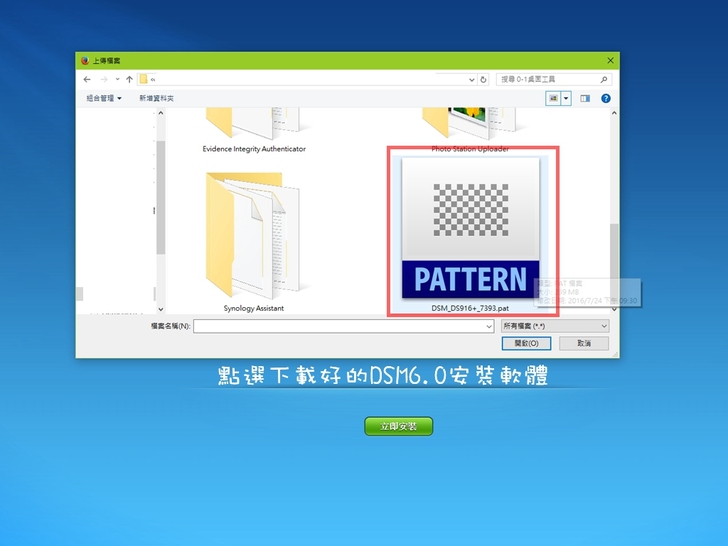This screenshot has width=728, height=546.
Task: Open recent locations chevron next to forward arrow
Action: (x=117, y=79)
